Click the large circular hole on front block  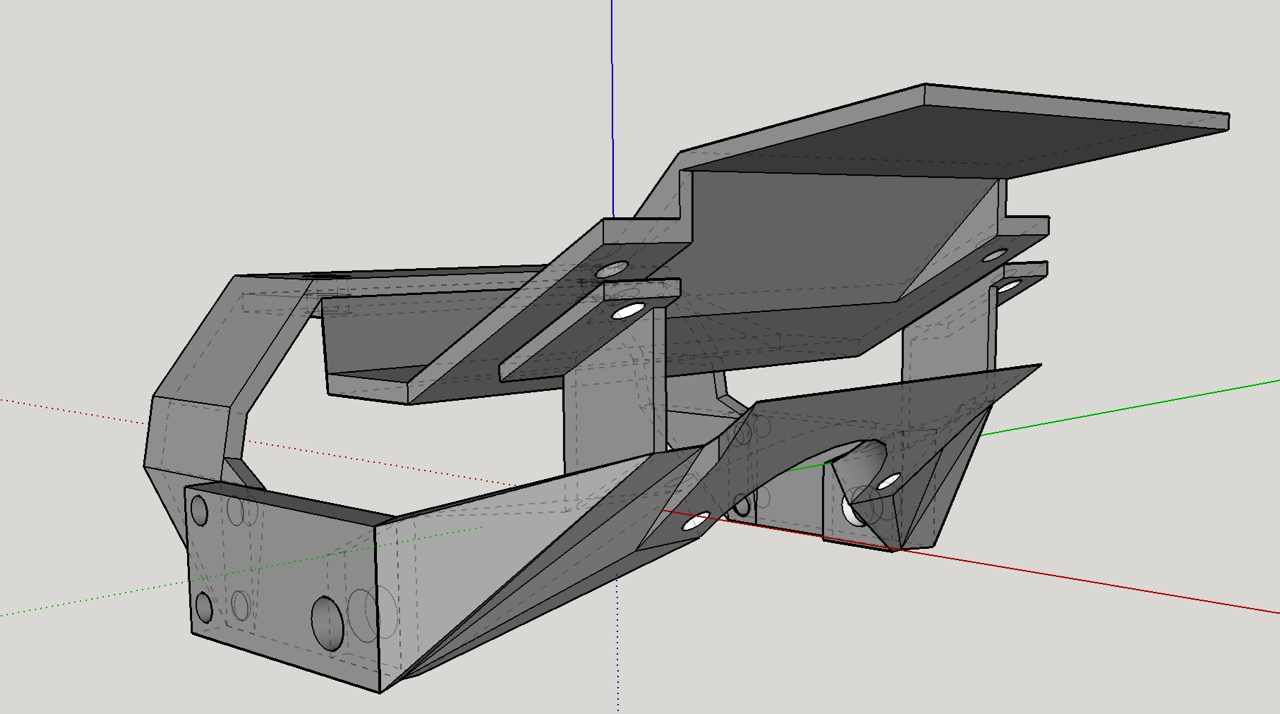327,621
